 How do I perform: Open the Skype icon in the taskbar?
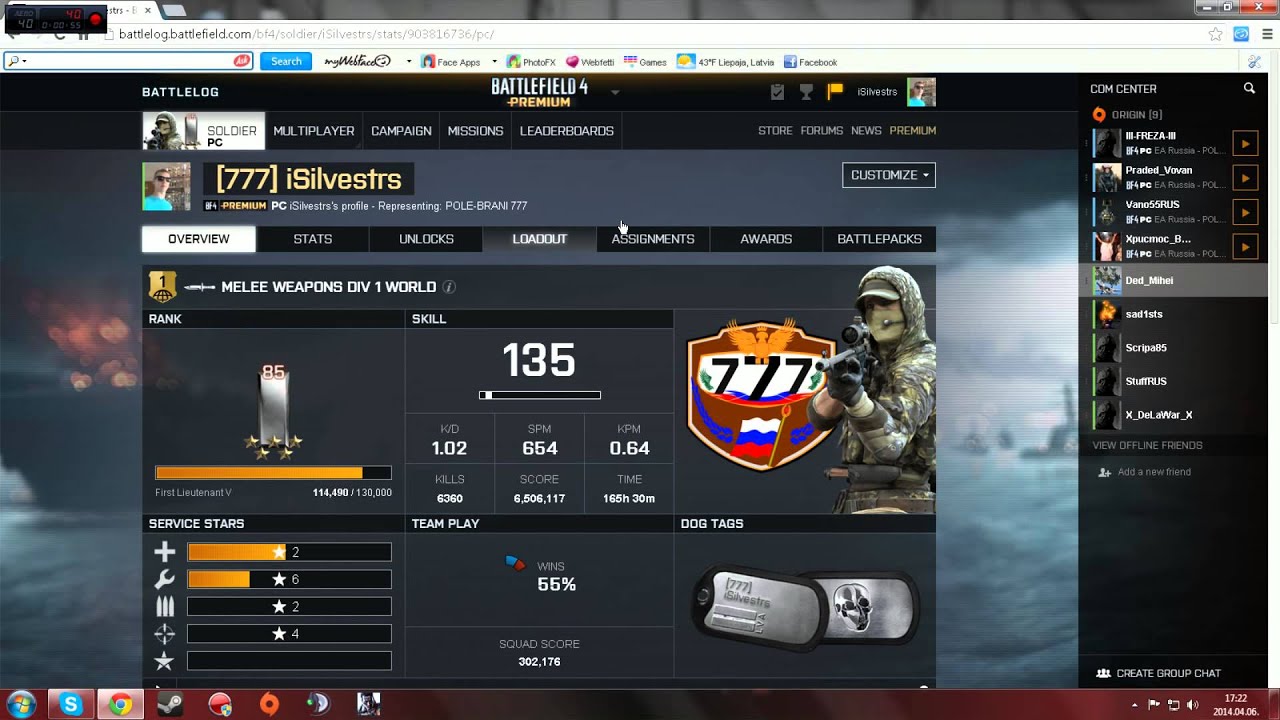click(70, 705)
